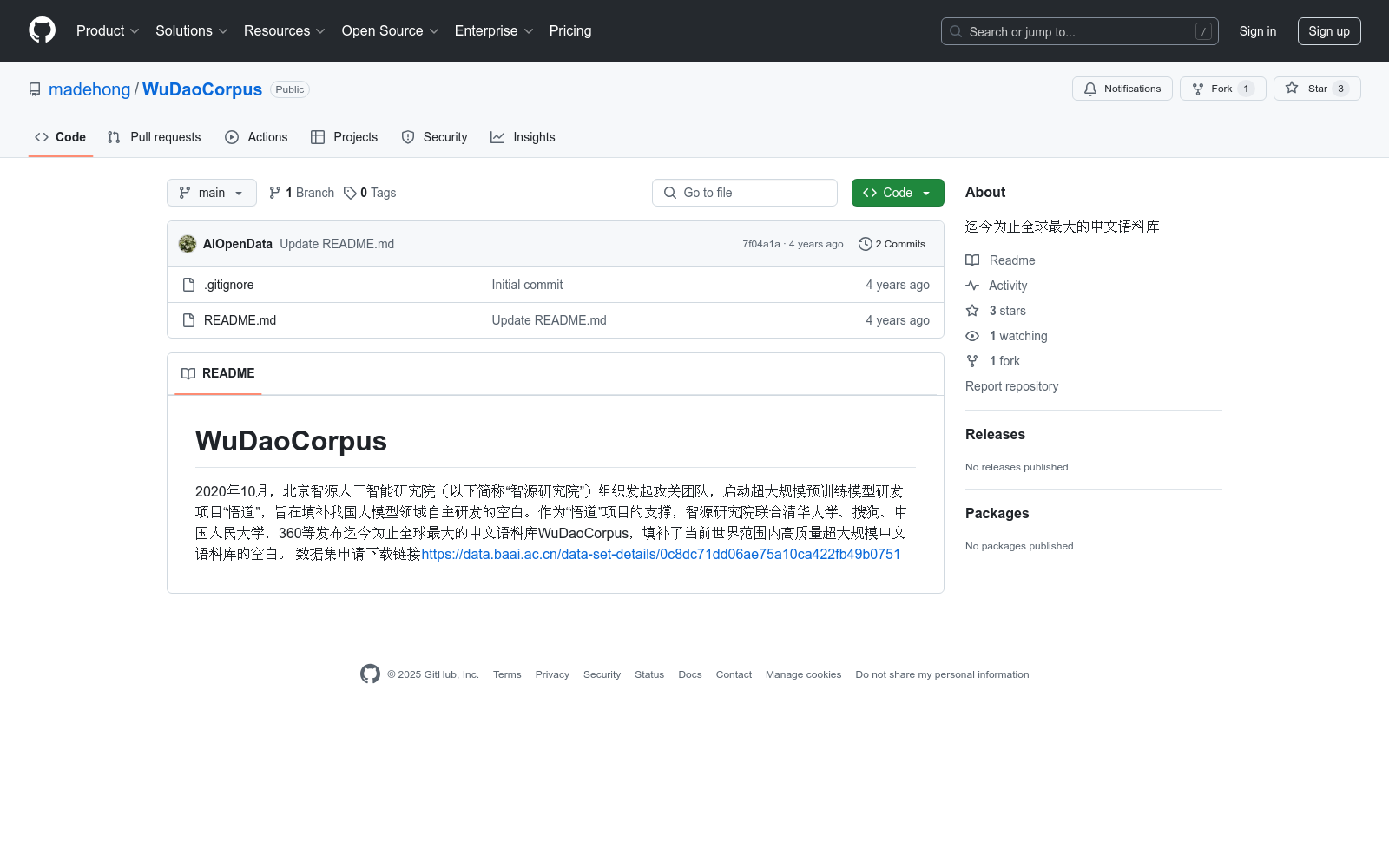
Task: Click the GitHub logo in the footer
Action: click(370, 674)
